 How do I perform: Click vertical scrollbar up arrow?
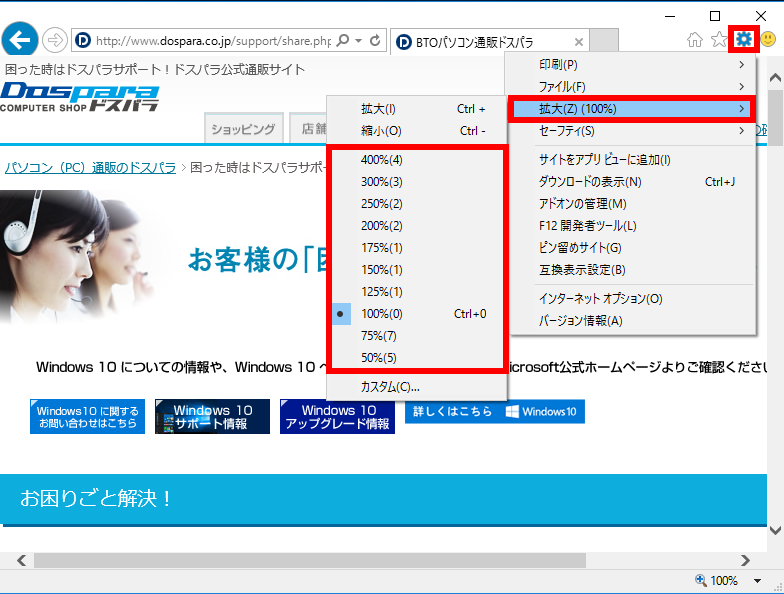775,78
